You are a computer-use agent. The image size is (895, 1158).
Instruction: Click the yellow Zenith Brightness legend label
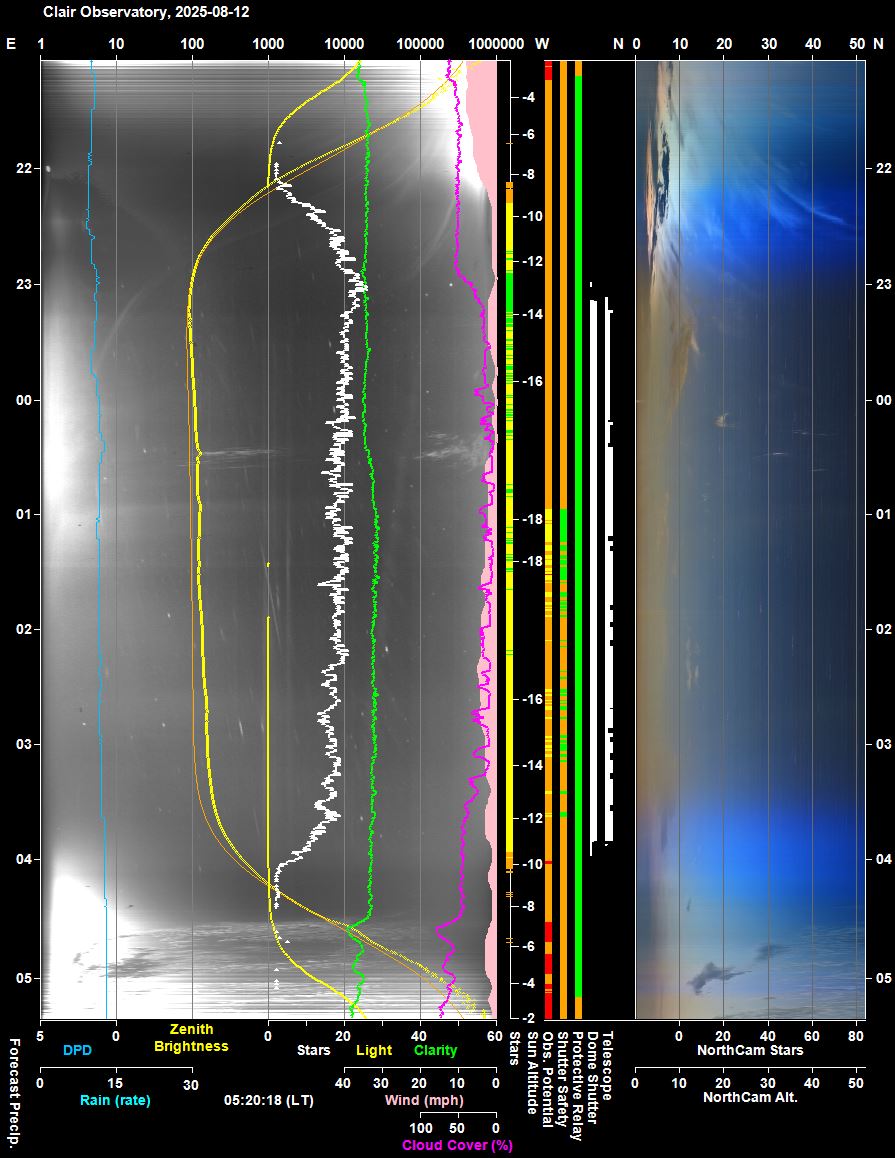(191, 1038)
